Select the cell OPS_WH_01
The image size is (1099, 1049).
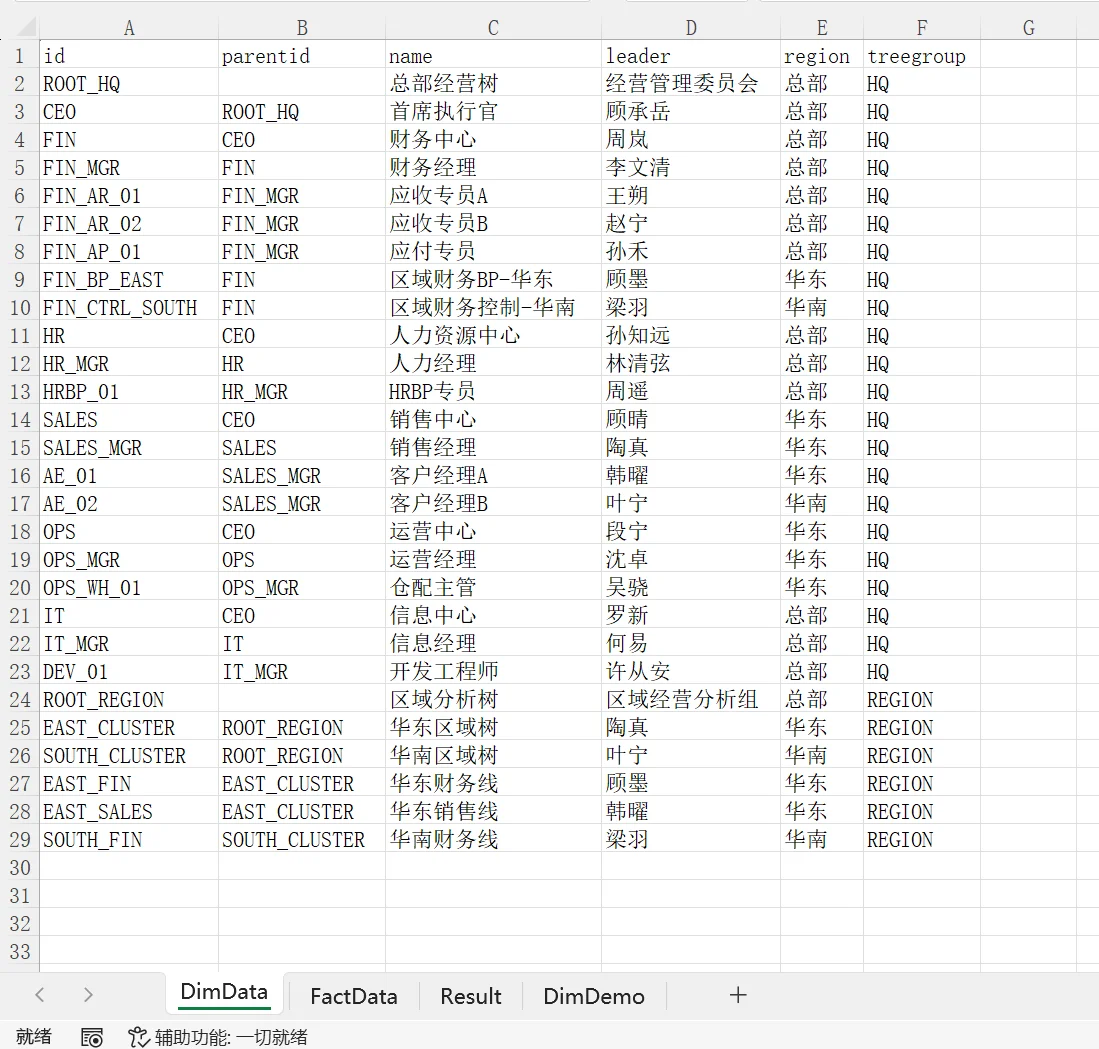[x=129, y=587]
